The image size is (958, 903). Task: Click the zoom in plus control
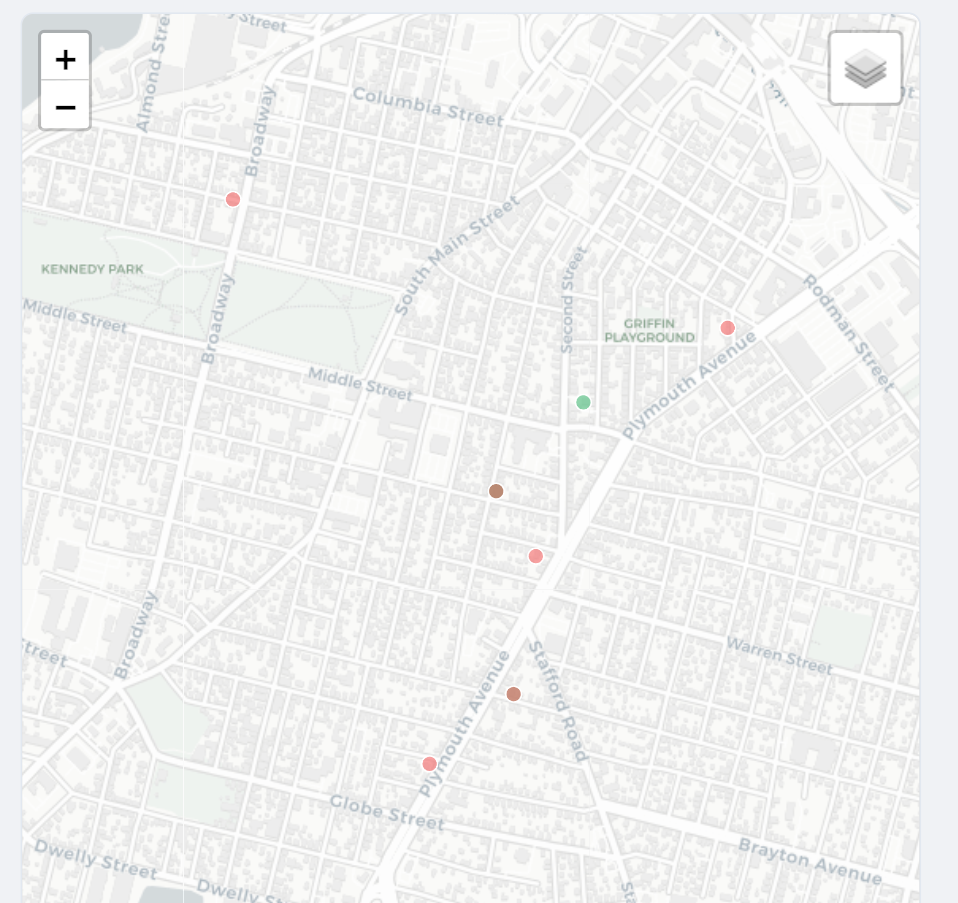(x=64, y=58)
